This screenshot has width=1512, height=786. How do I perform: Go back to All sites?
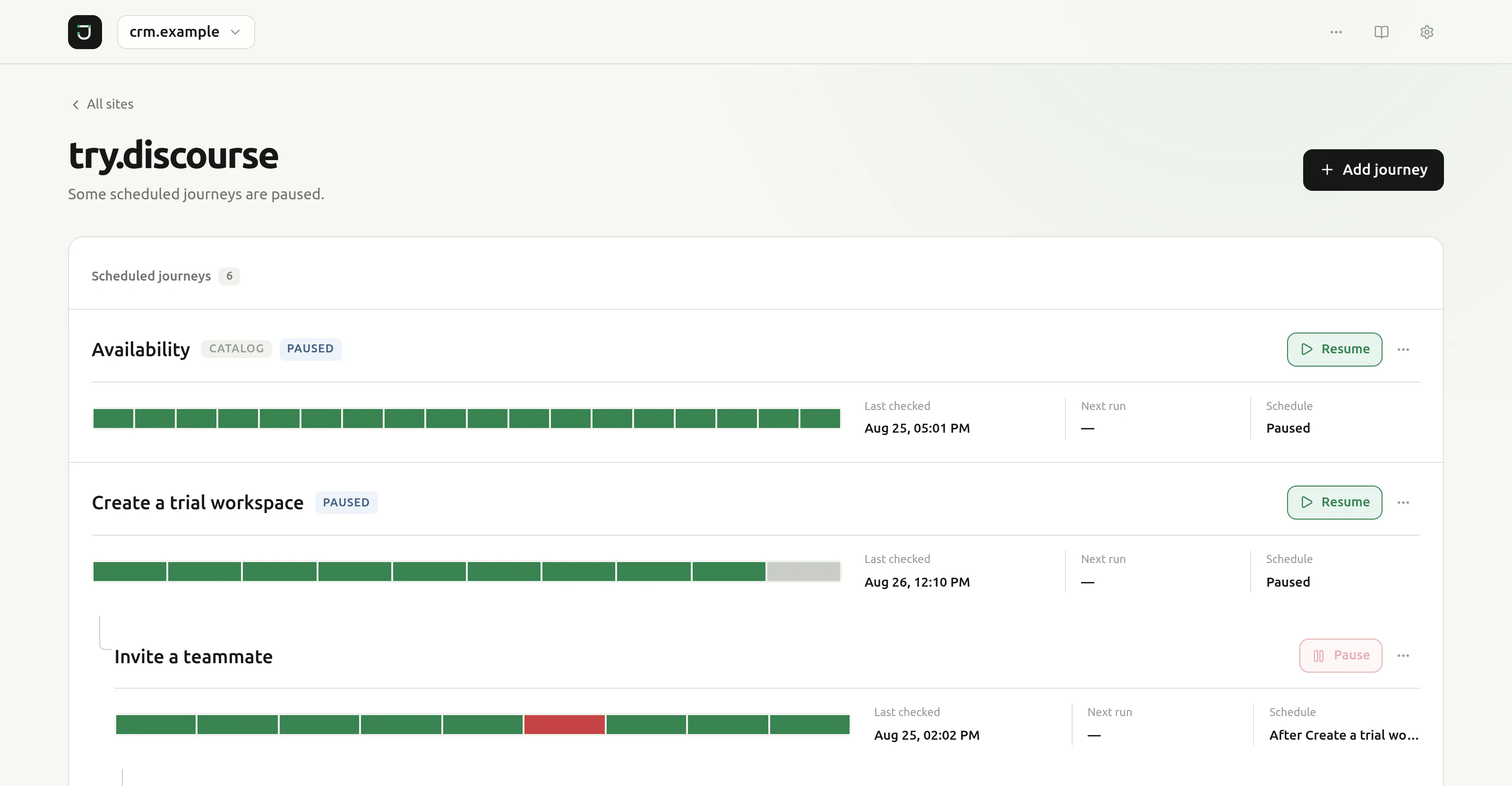(102, 104)
